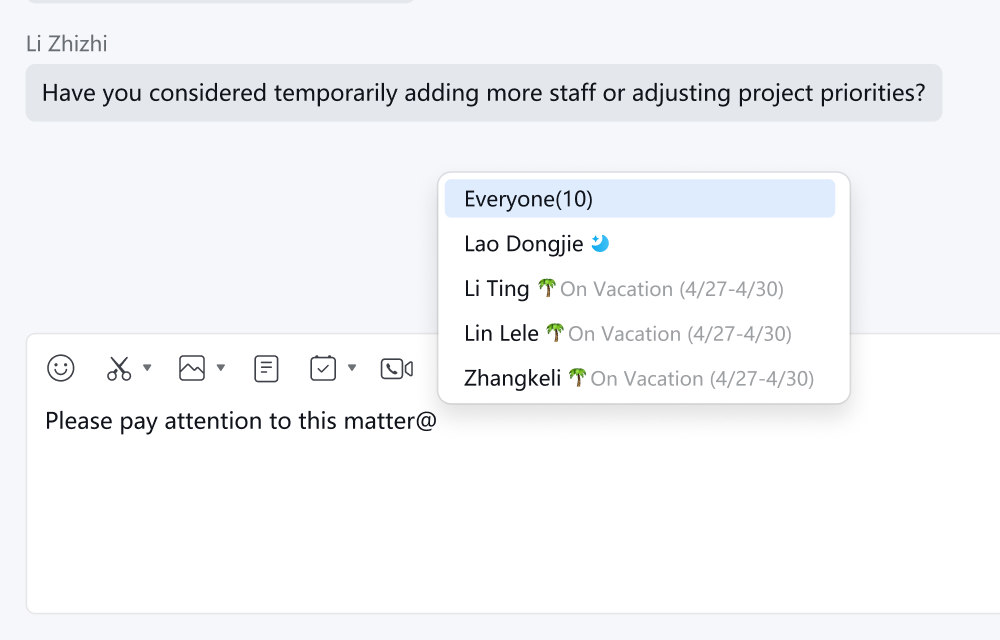Open the document note icon in toolbar
The image size is (1000, 640).
click(266, 368)
